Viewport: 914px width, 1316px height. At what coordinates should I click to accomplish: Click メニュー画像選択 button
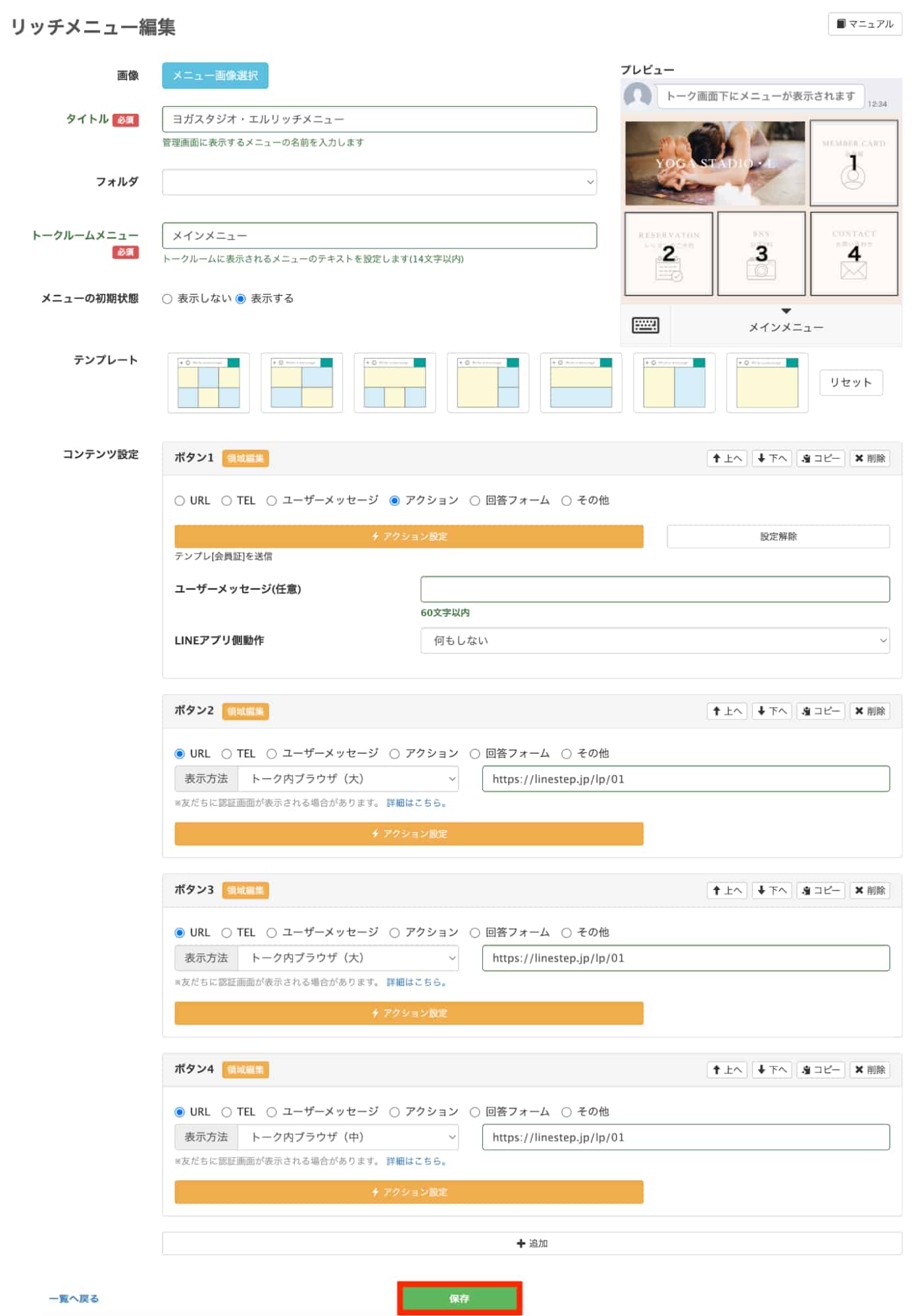[x=215, y=76]
